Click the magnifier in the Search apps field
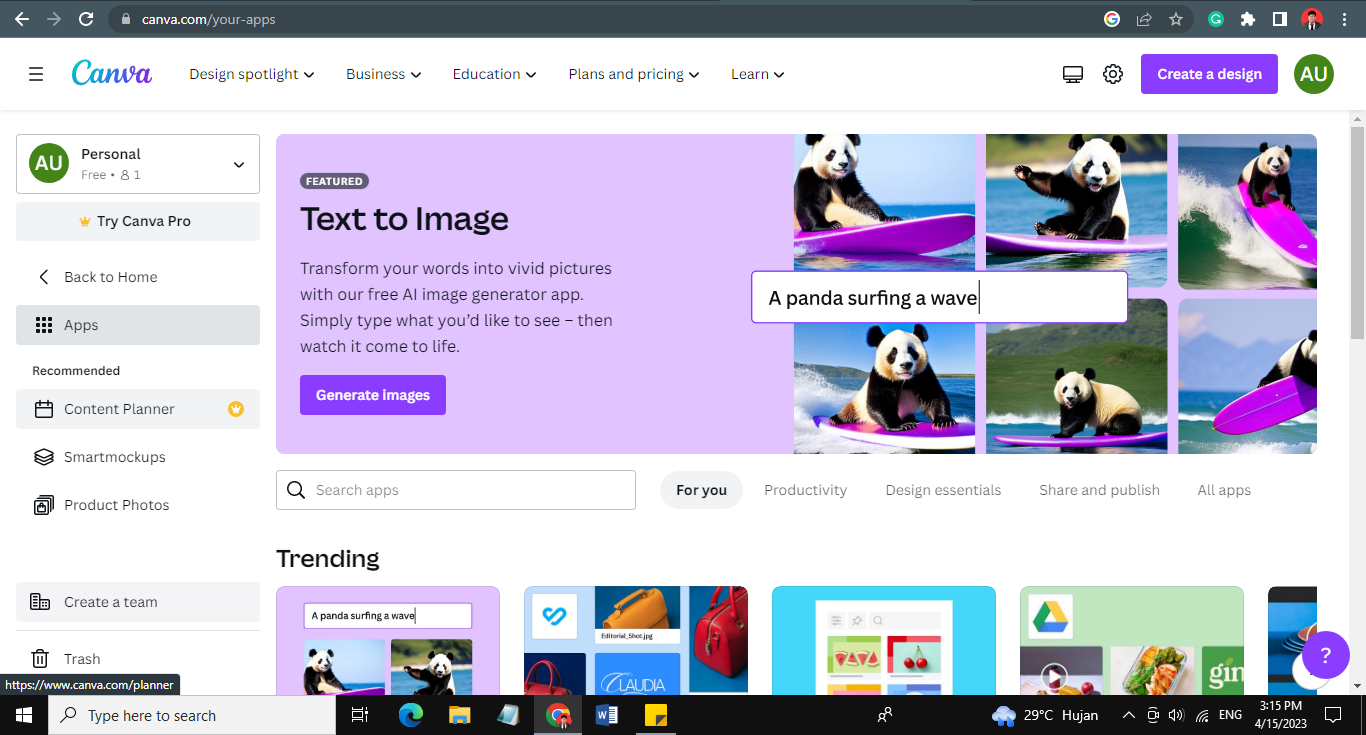1366x735 pixels. pyautogui.click(x=296, y=490)
